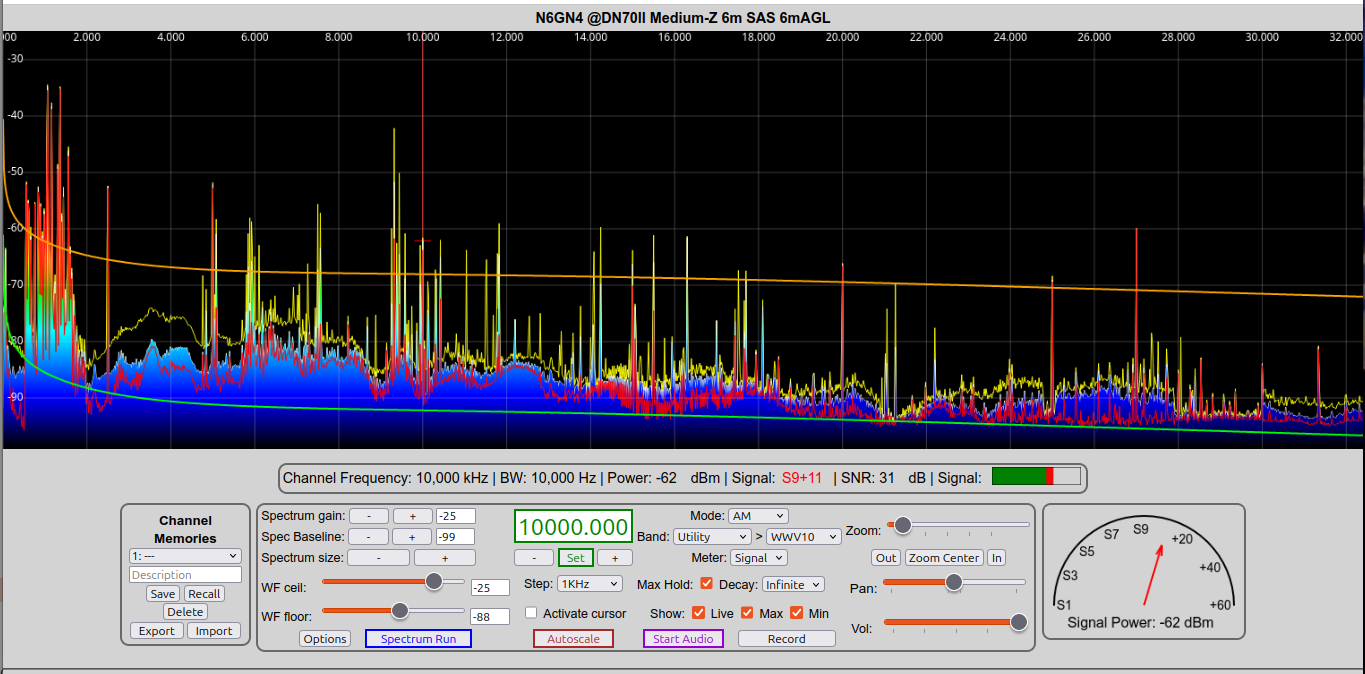Toggle the Show Min checkbox
Viewport: 1365px width, 674px height.
point(797,613)
